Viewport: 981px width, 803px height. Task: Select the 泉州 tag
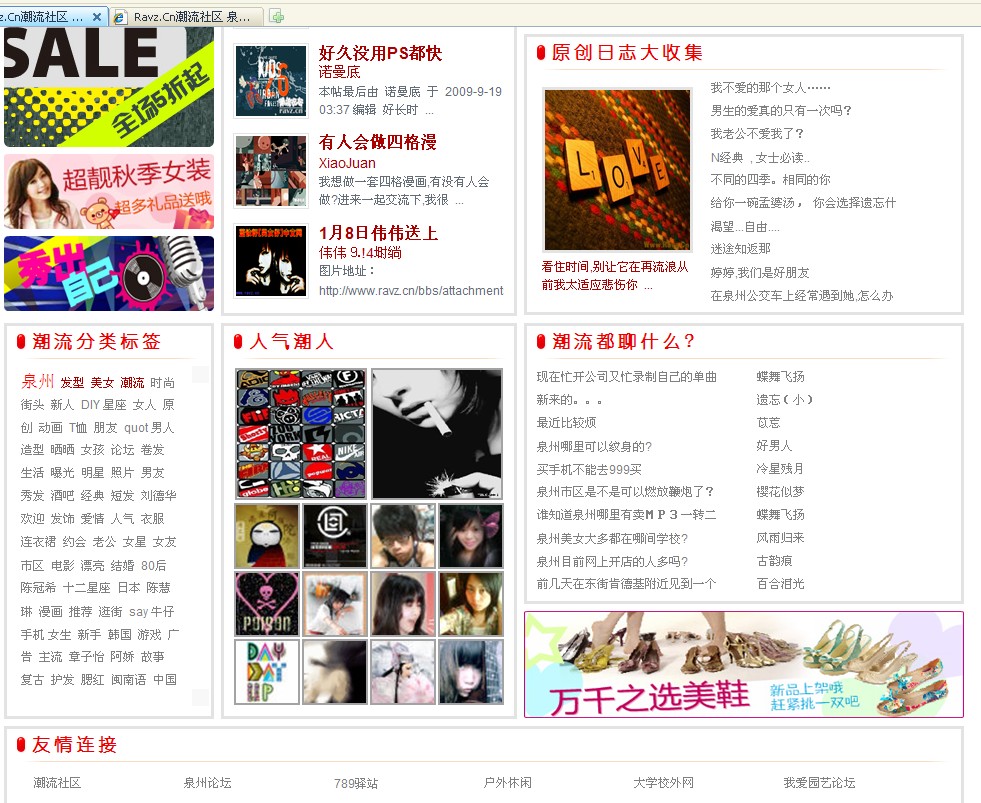(38, 381)
